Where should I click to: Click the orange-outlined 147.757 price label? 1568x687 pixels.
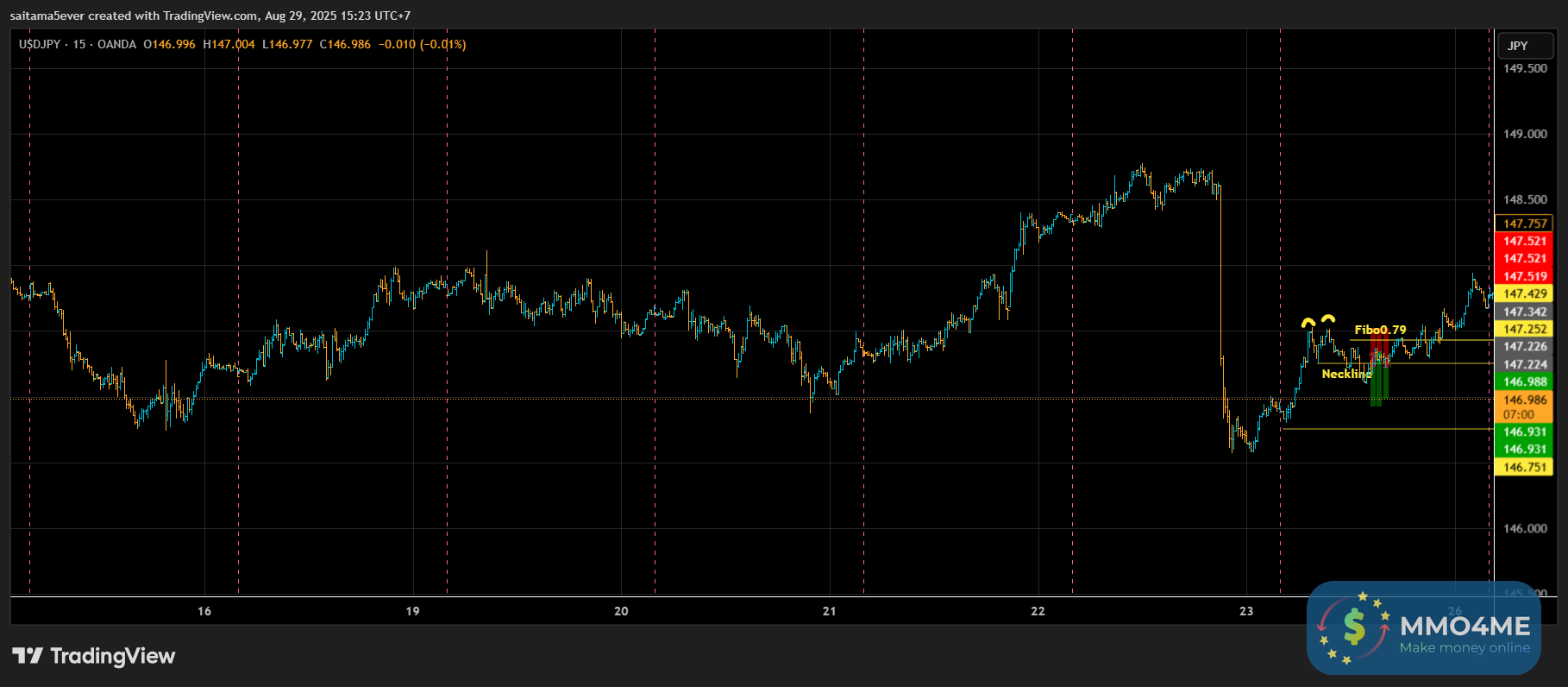(1524, 224)
